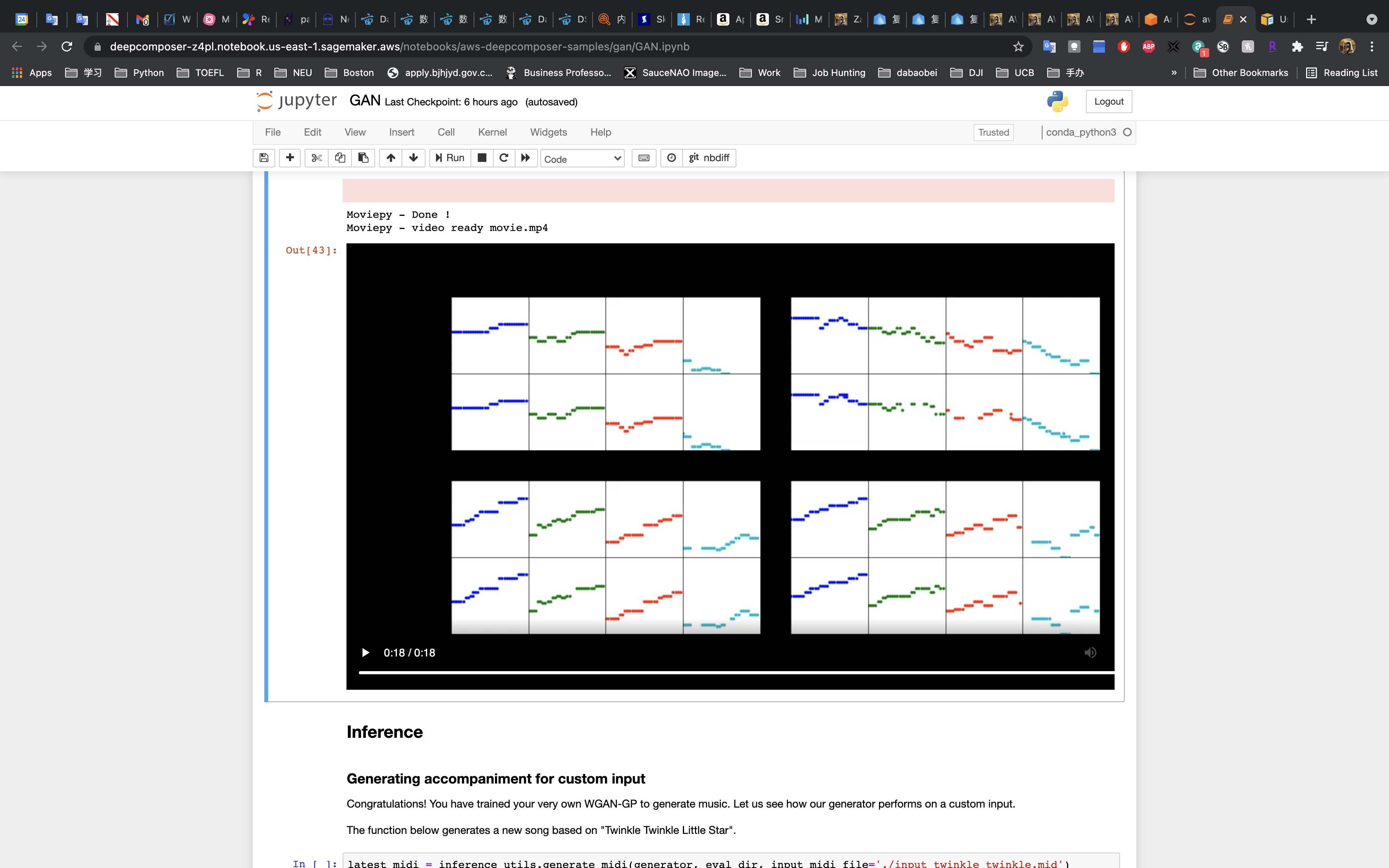The image size is (1389, 868).
Task: Restart kernel and run all icon
Action: (525, 158)
